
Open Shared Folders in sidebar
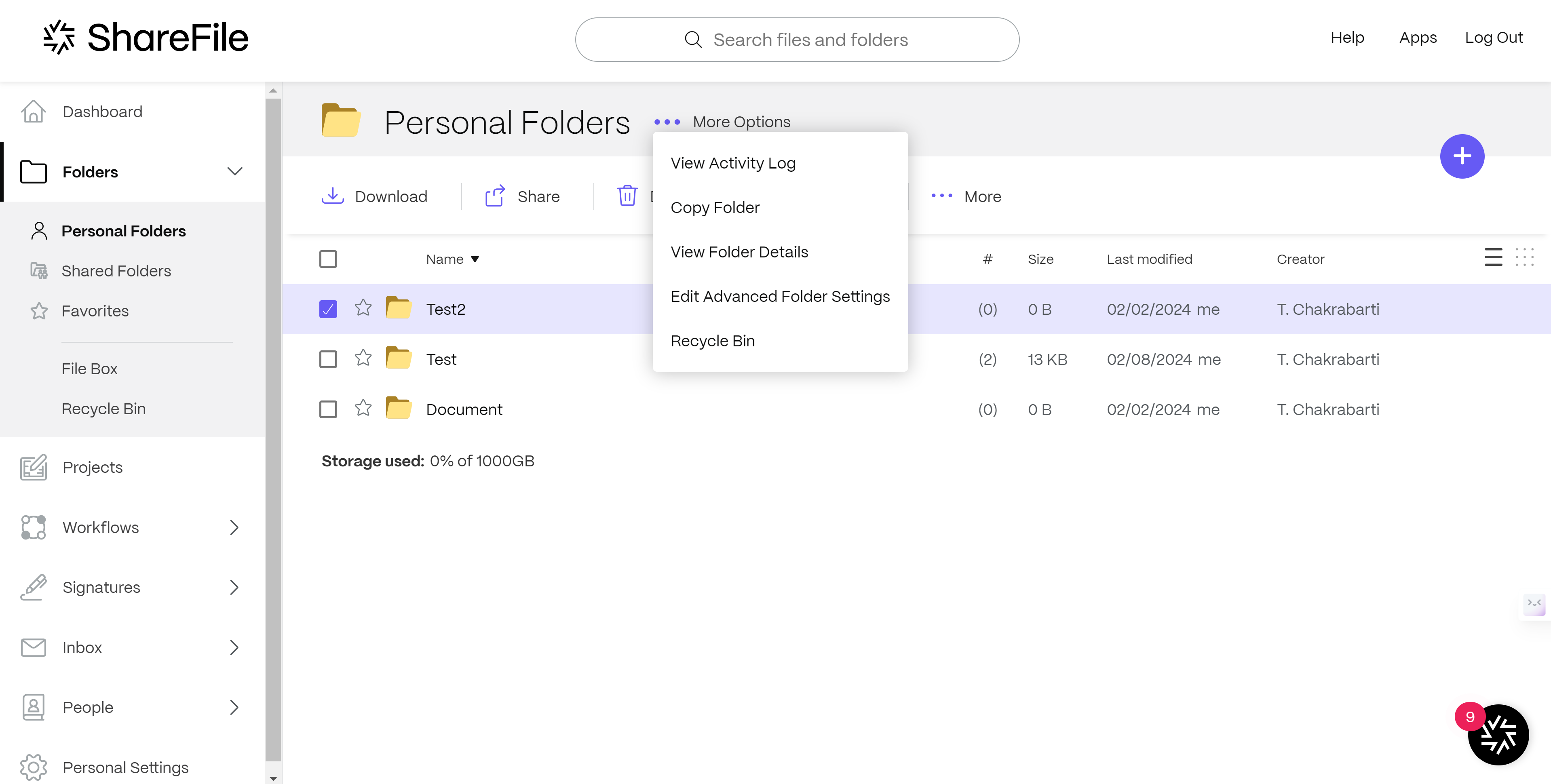coord(116,271)
